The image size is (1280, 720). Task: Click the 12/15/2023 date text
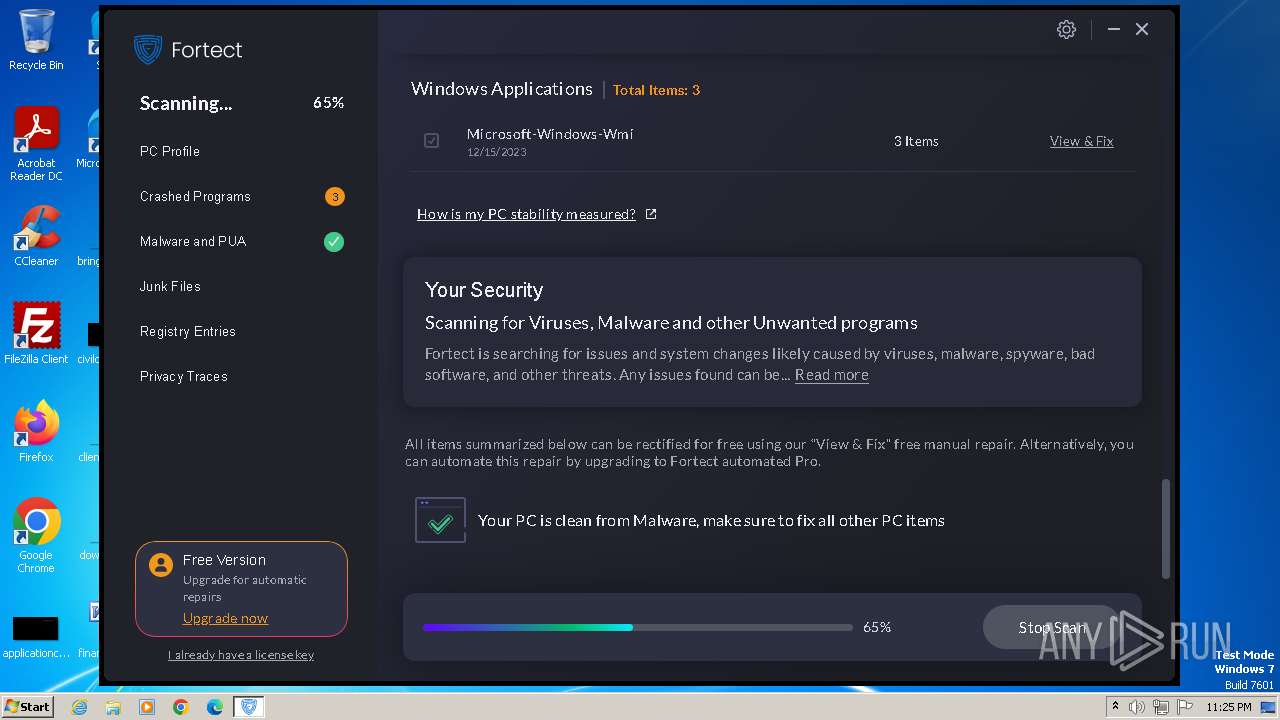click(496, 153)
